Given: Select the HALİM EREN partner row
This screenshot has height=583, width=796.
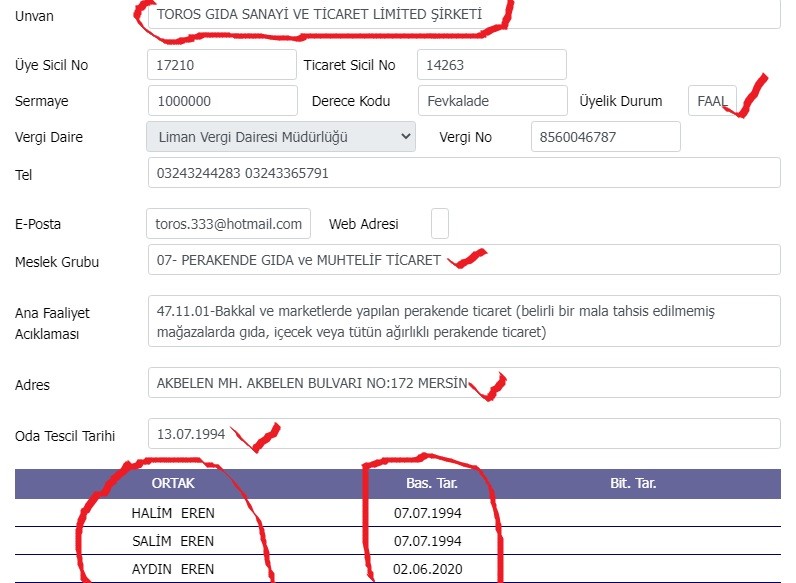Looking at the screenshot, I should click(x=397, y=513).
